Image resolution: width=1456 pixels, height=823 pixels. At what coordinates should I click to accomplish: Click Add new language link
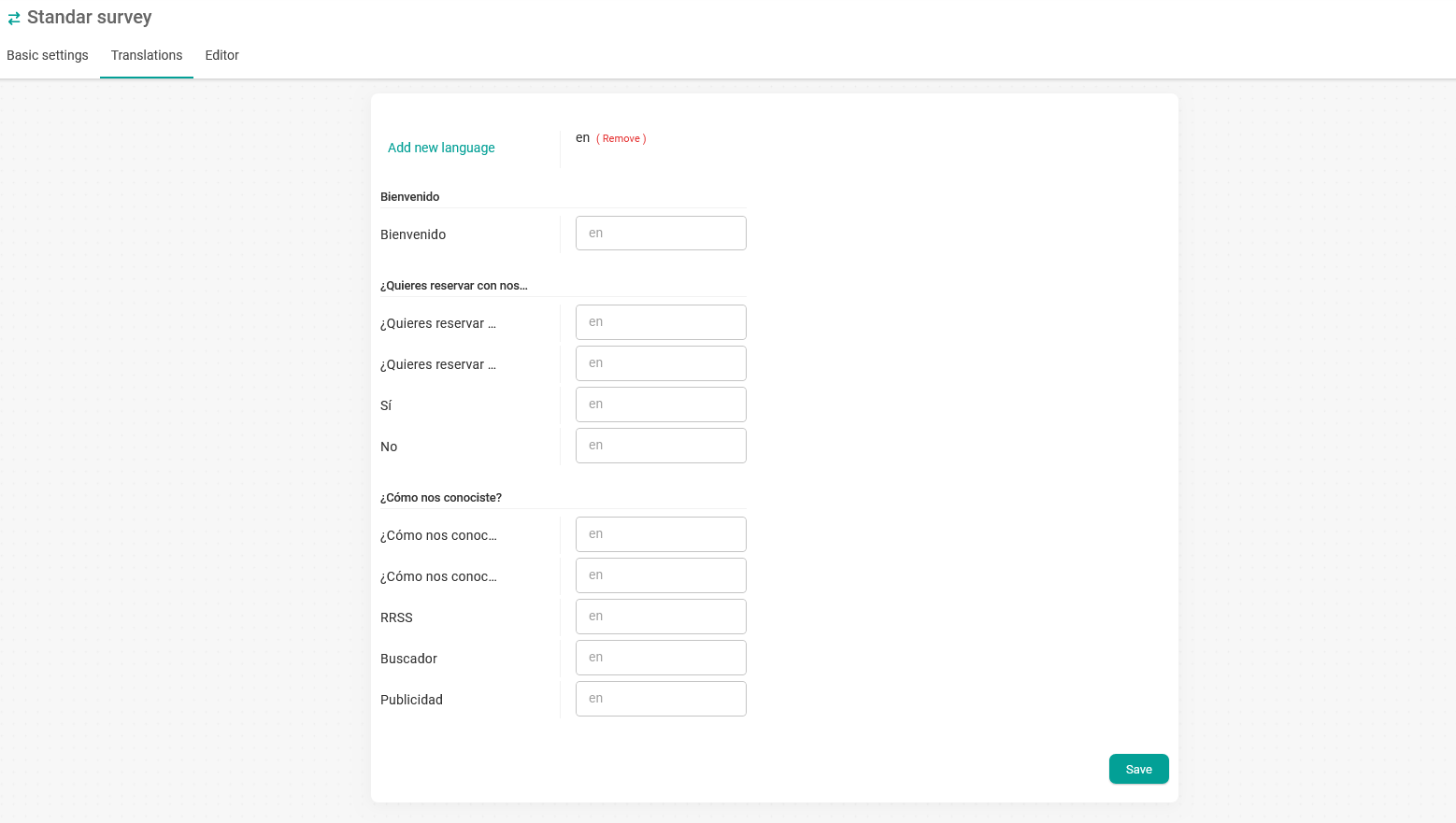(x=441, y=148)
